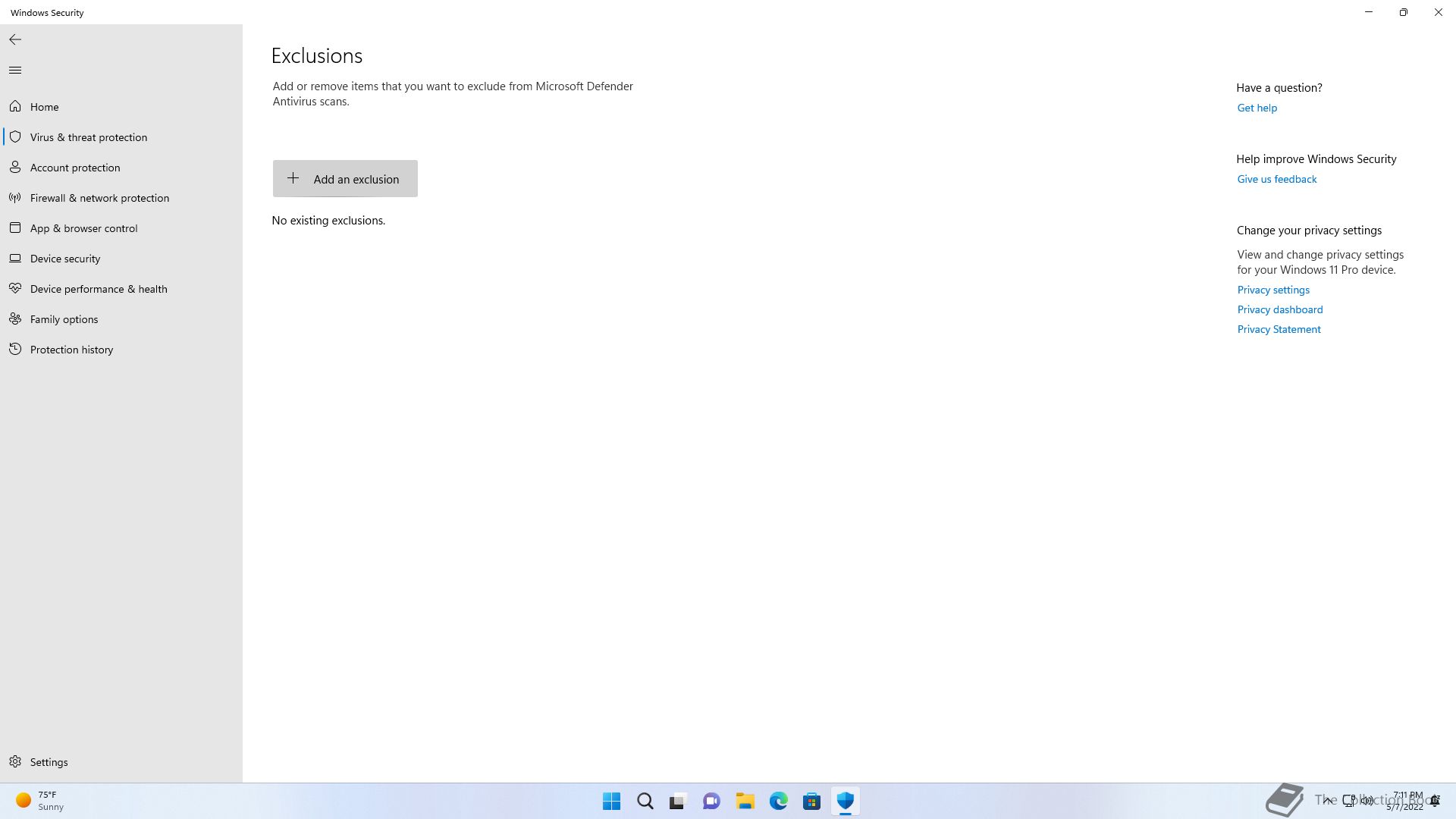The height and width of the screenshot is (819, 1456).
Task: Click the Settings gear icon
Action: [x=15, y=762]
